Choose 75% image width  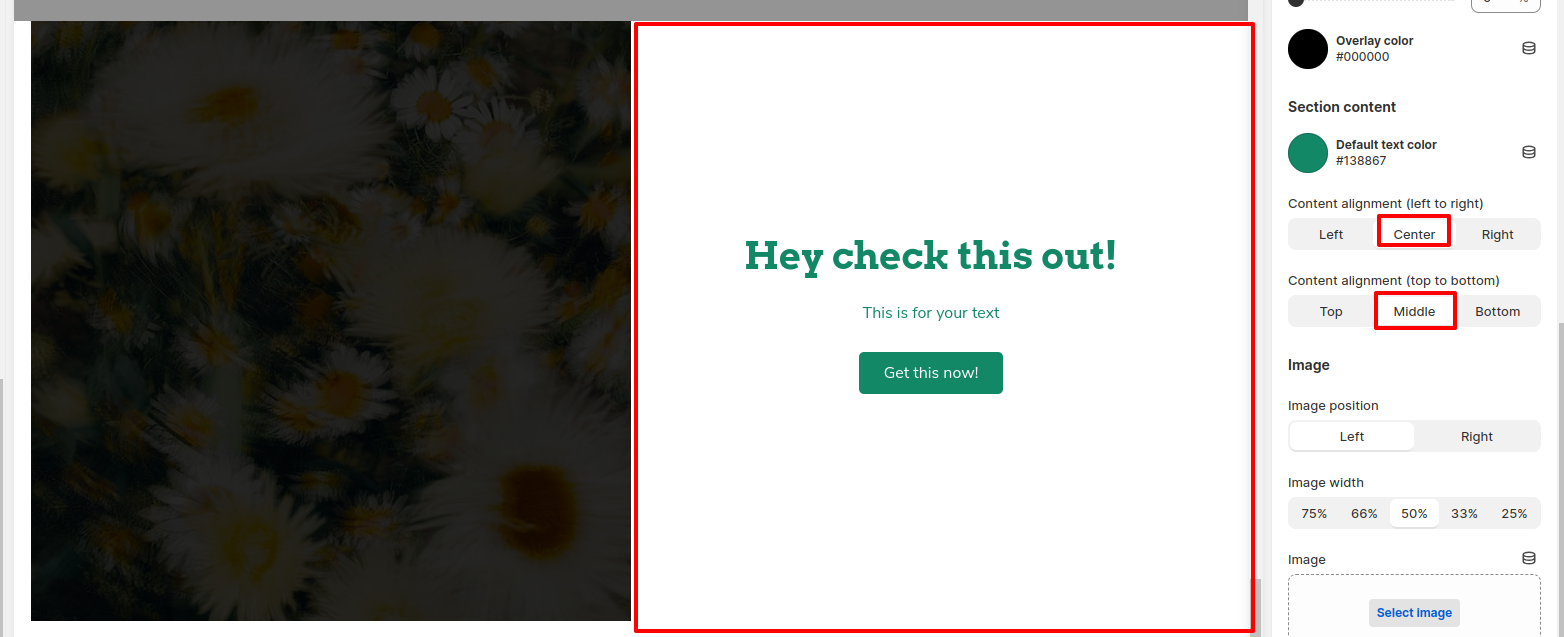[x=1314, y=513]
